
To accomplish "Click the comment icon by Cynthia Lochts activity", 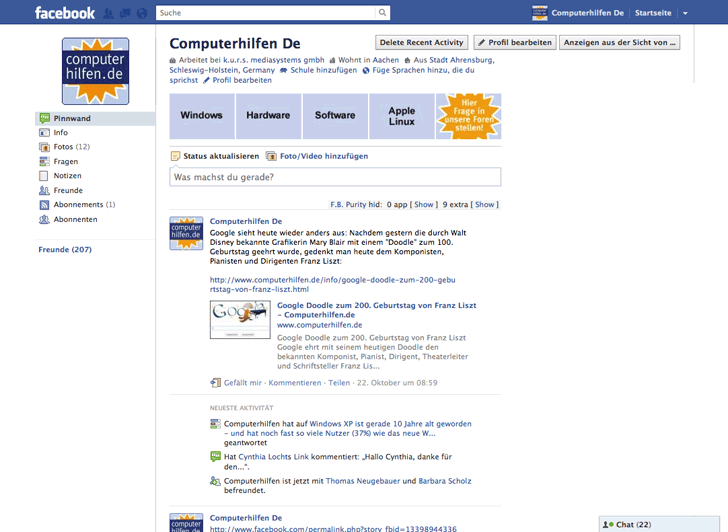I will tap(215, 456).
